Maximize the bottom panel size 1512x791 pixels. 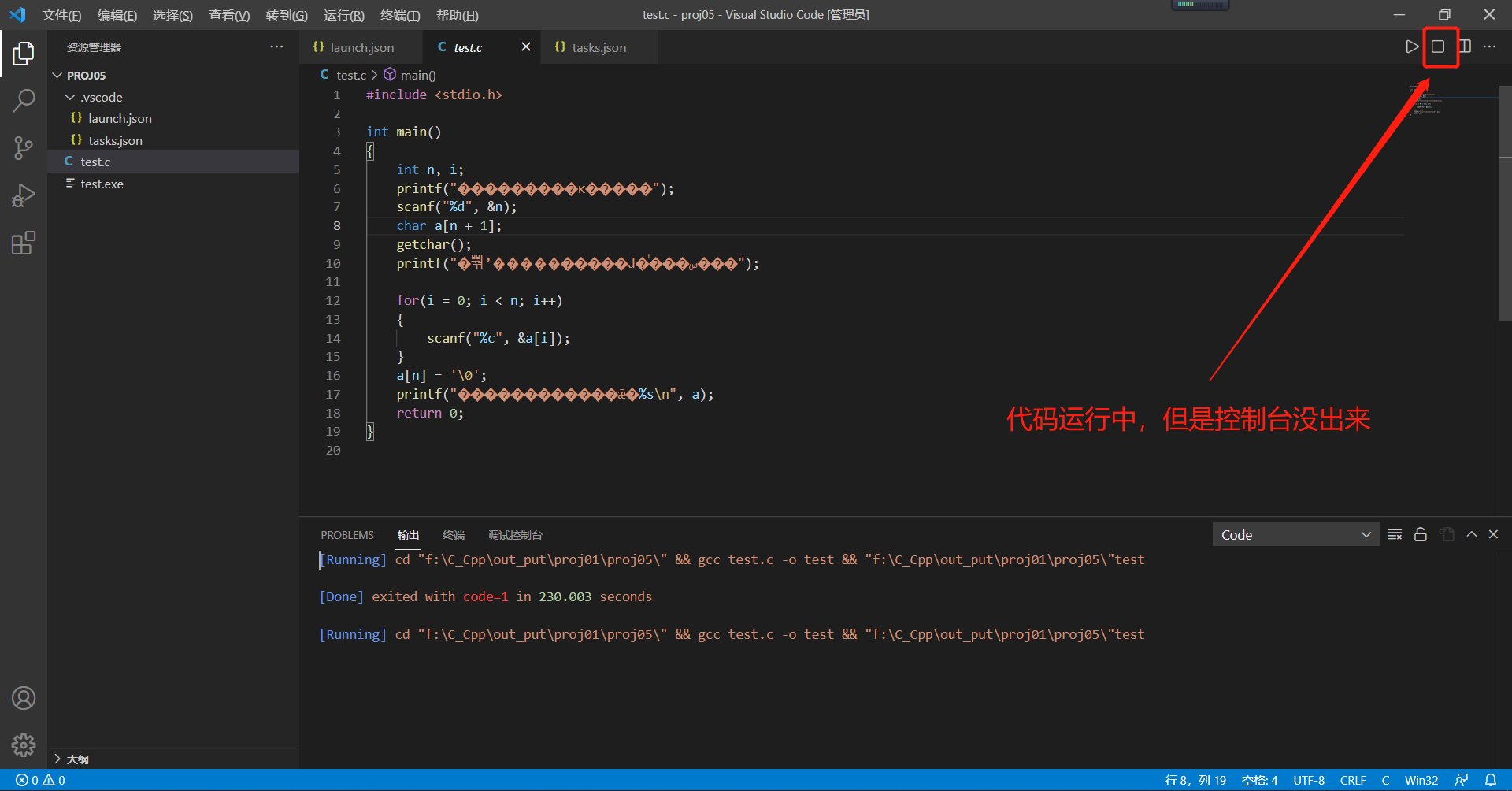pyautogui.click(x=1471, y=534)
